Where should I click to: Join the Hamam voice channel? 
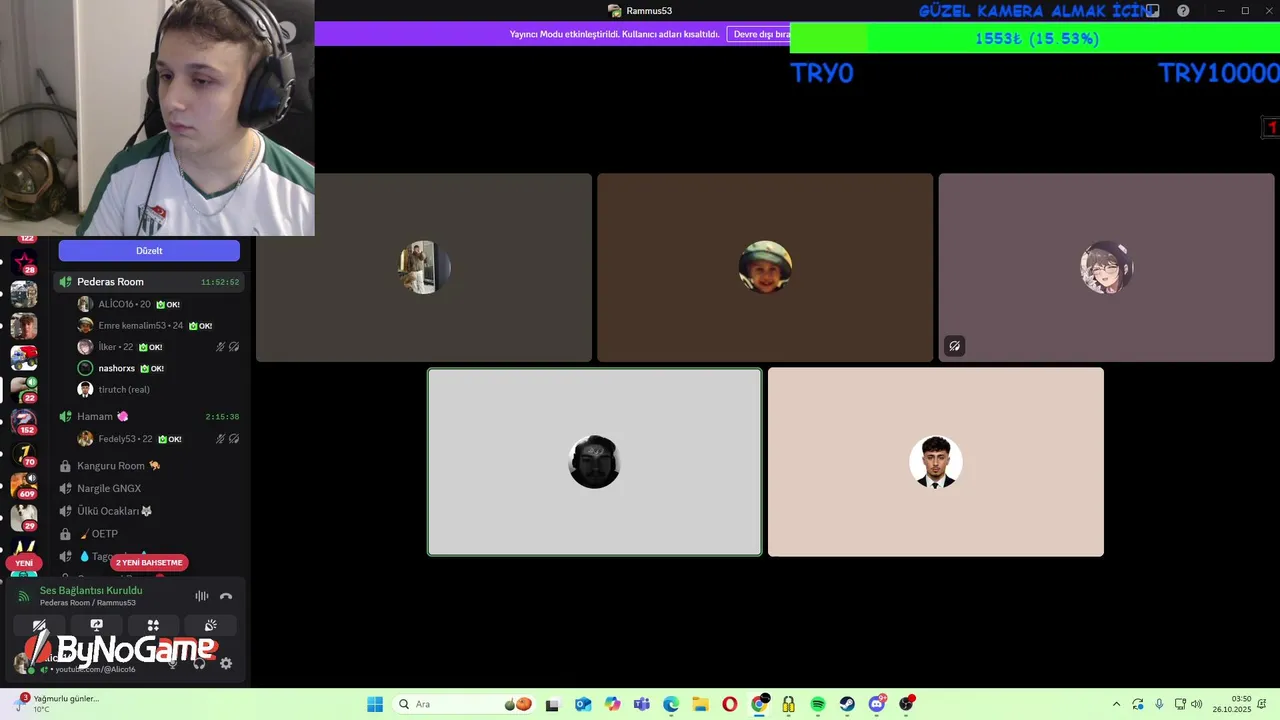click(x=149, y=416)
